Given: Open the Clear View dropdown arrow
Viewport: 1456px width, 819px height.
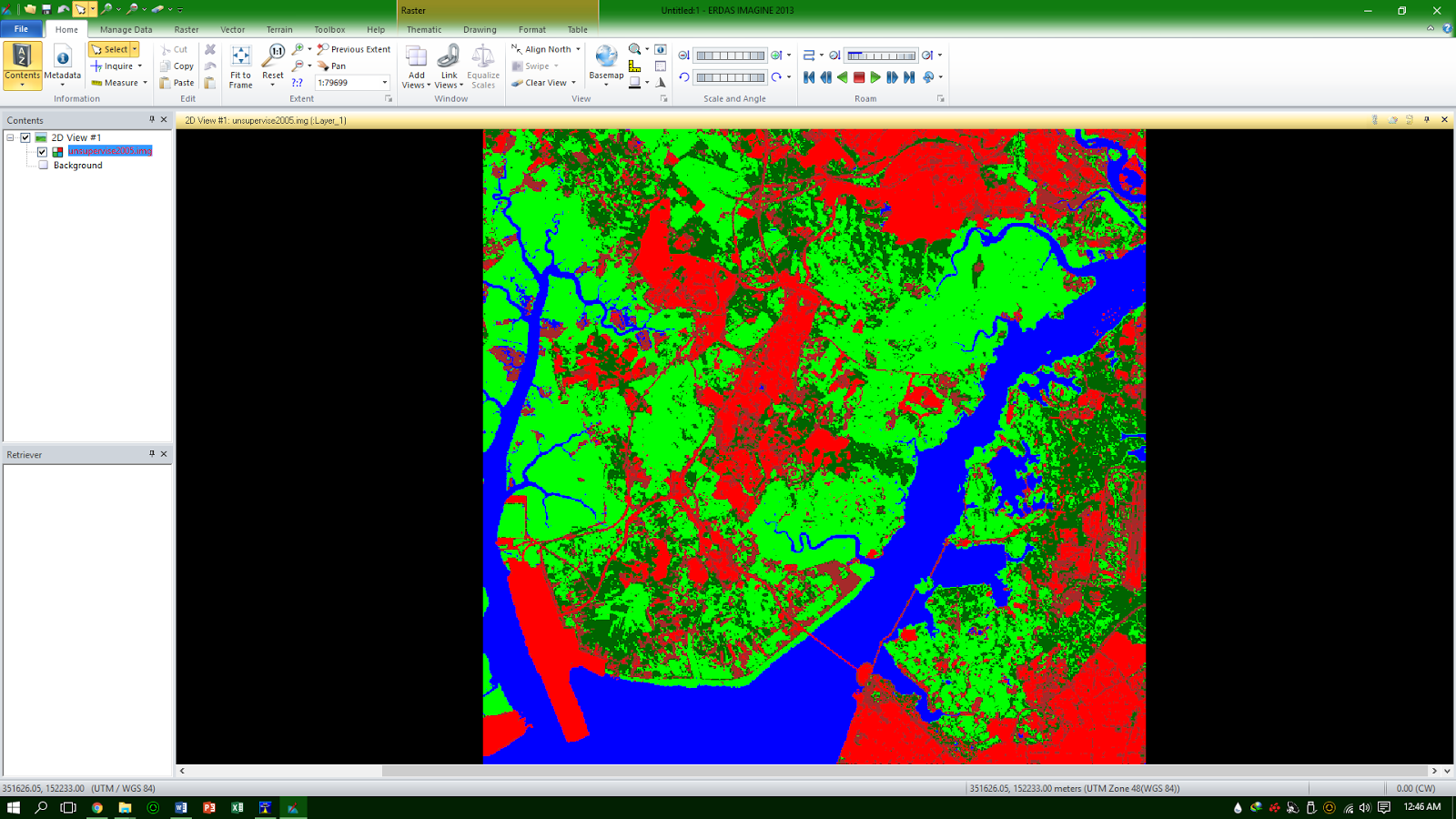Looking at the screenshot, I should click(573, 83).
